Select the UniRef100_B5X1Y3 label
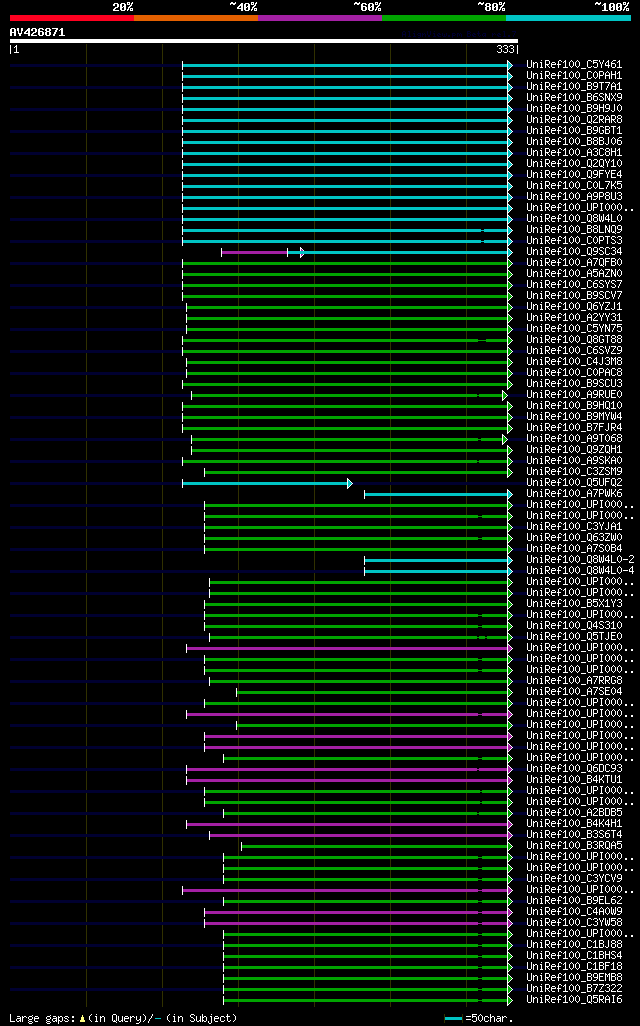Screen dimensions: 640x1026 [574, 604]
